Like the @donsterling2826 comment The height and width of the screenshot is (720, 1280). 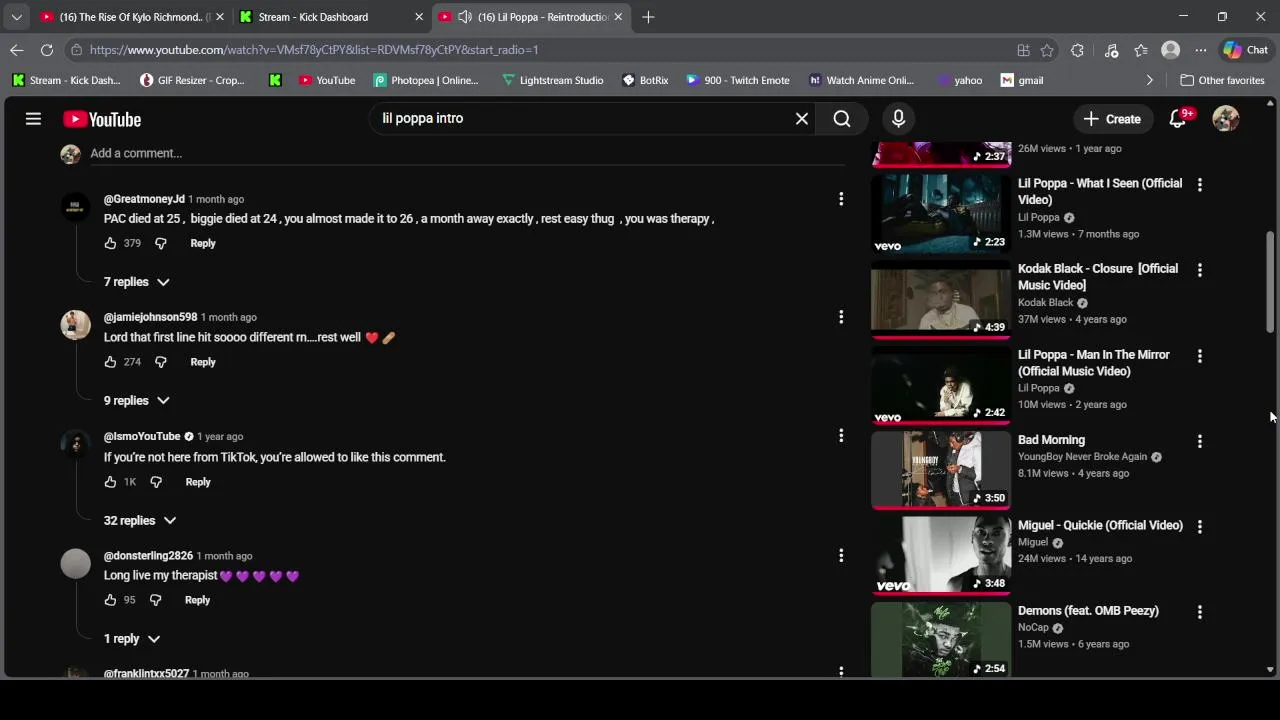(110, 600)
